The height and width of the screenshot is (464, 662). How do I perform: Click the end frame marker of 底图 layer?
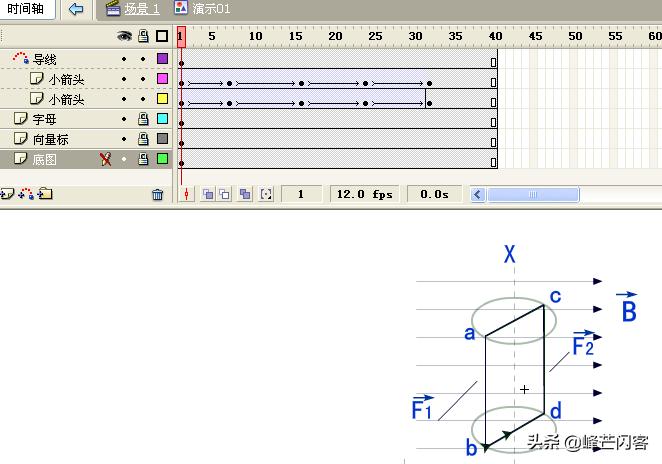click(x=493, y=163)
